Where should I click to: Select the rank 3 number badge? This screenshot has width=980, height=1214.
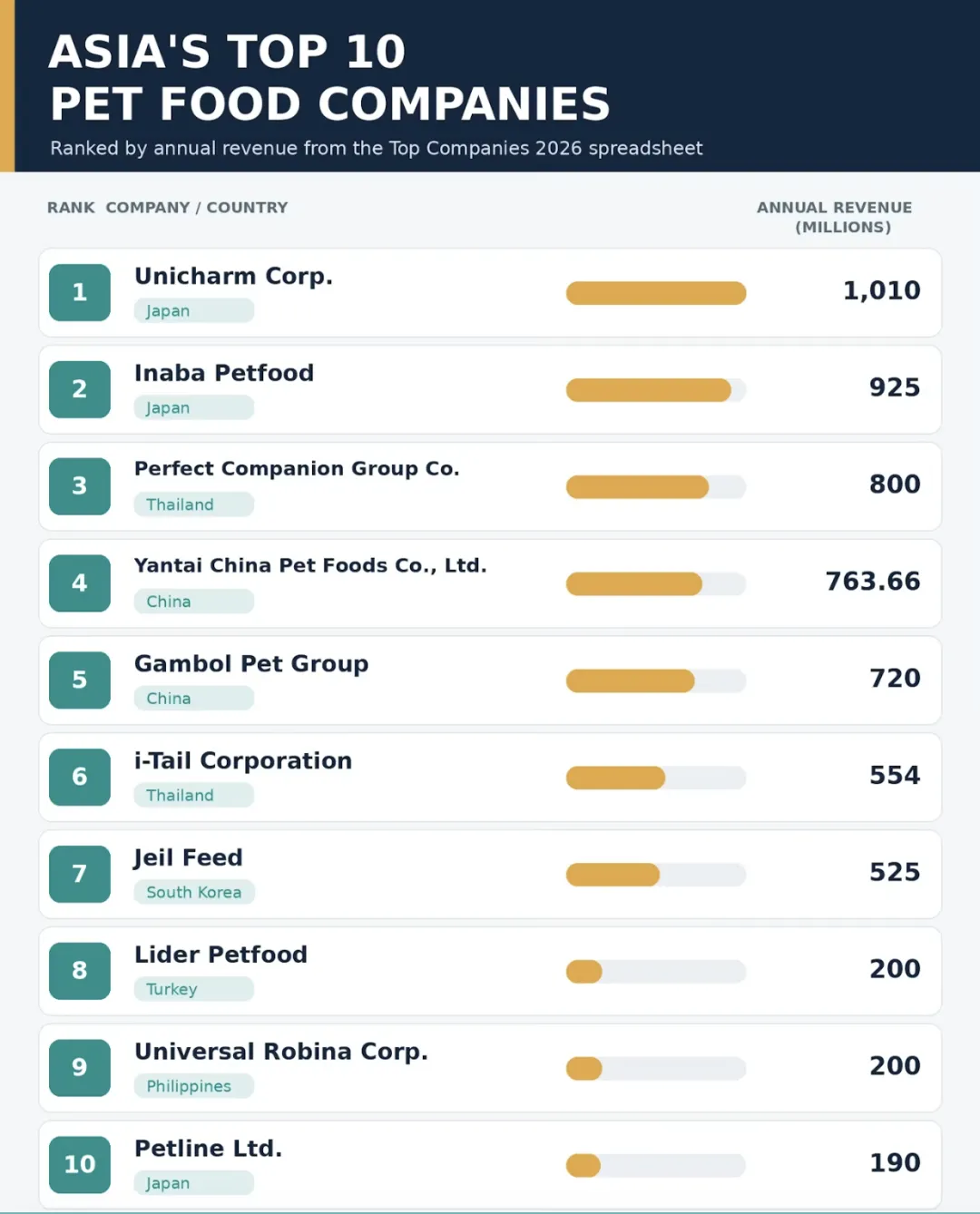80,486
